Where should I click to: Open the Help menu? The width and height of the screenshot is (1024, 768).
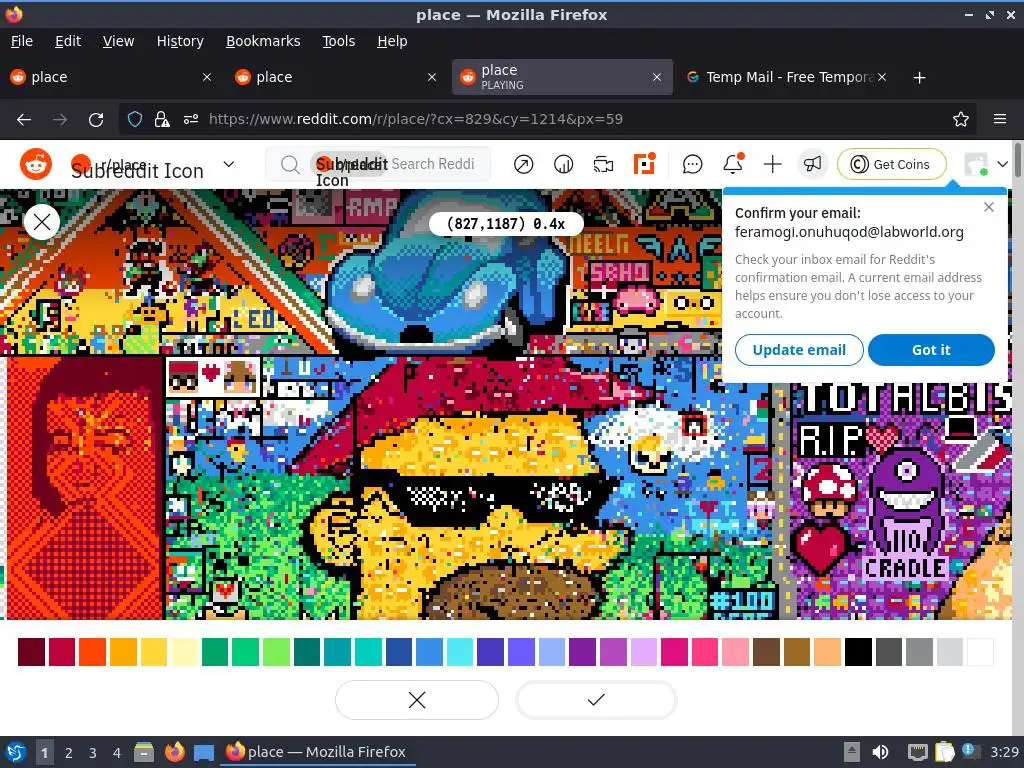coord(392,41)
